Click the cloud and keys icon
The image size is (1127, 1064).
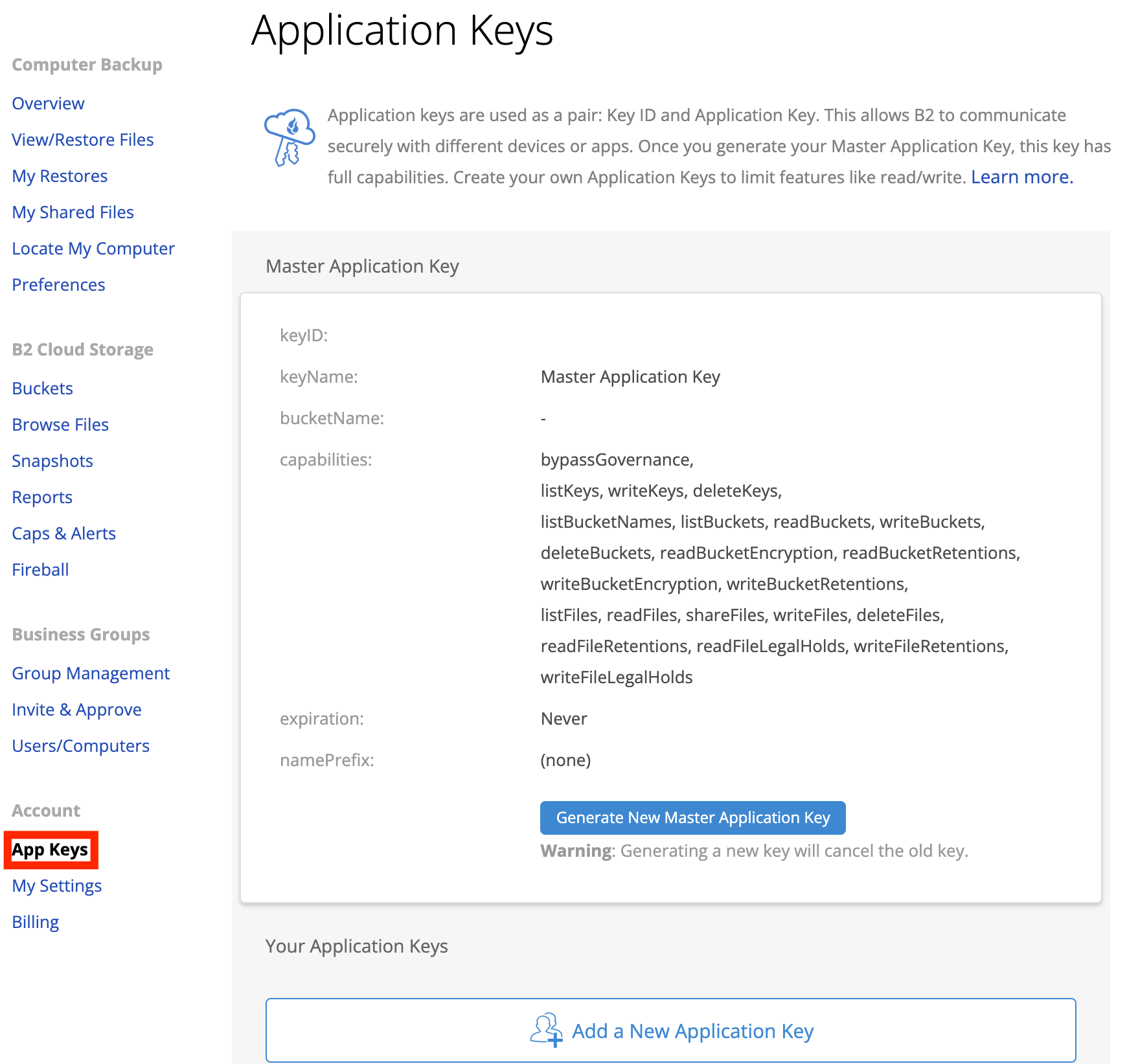coord(290,137)
